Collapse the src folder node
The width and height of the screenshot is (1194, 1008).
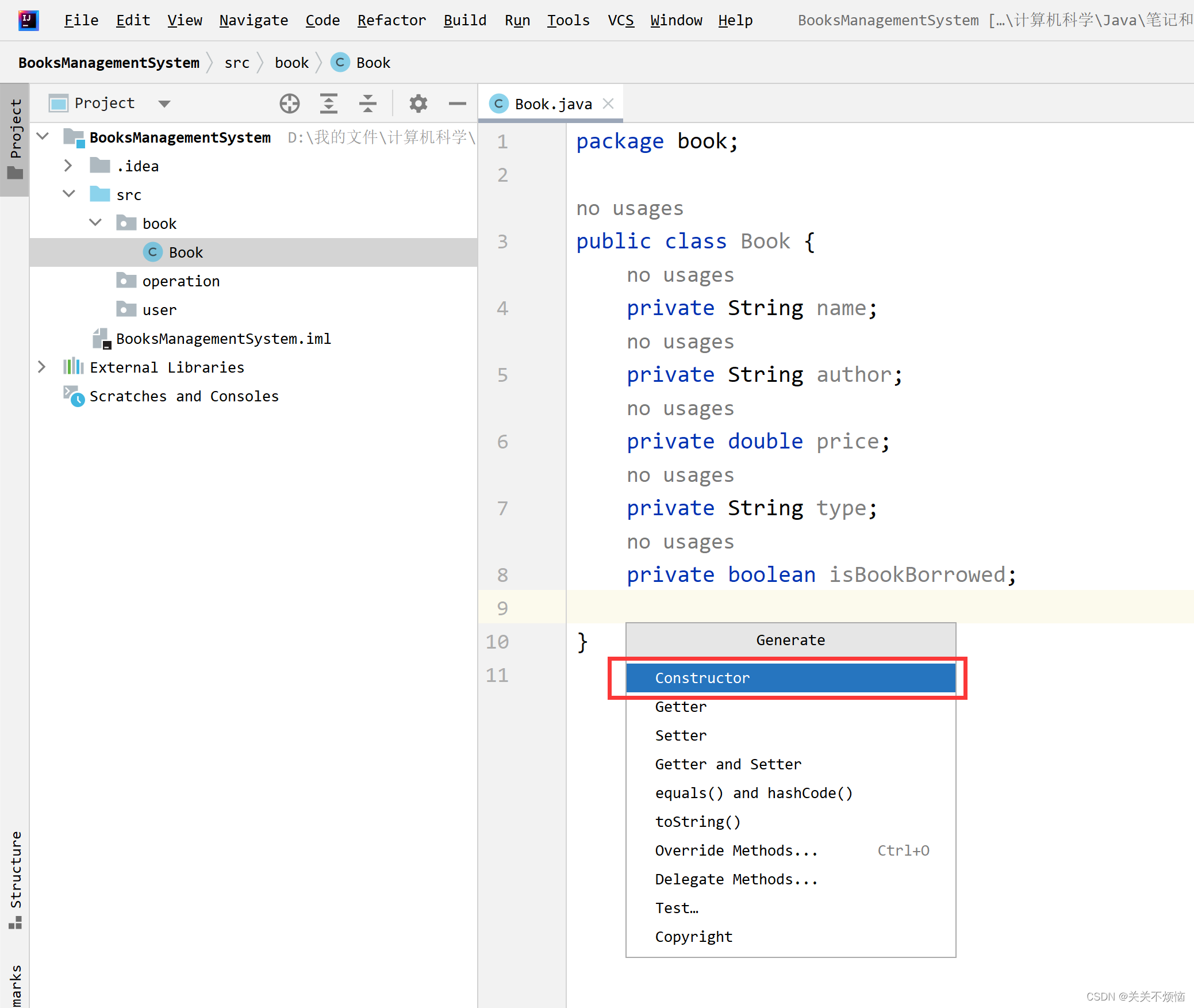(69, 194)
